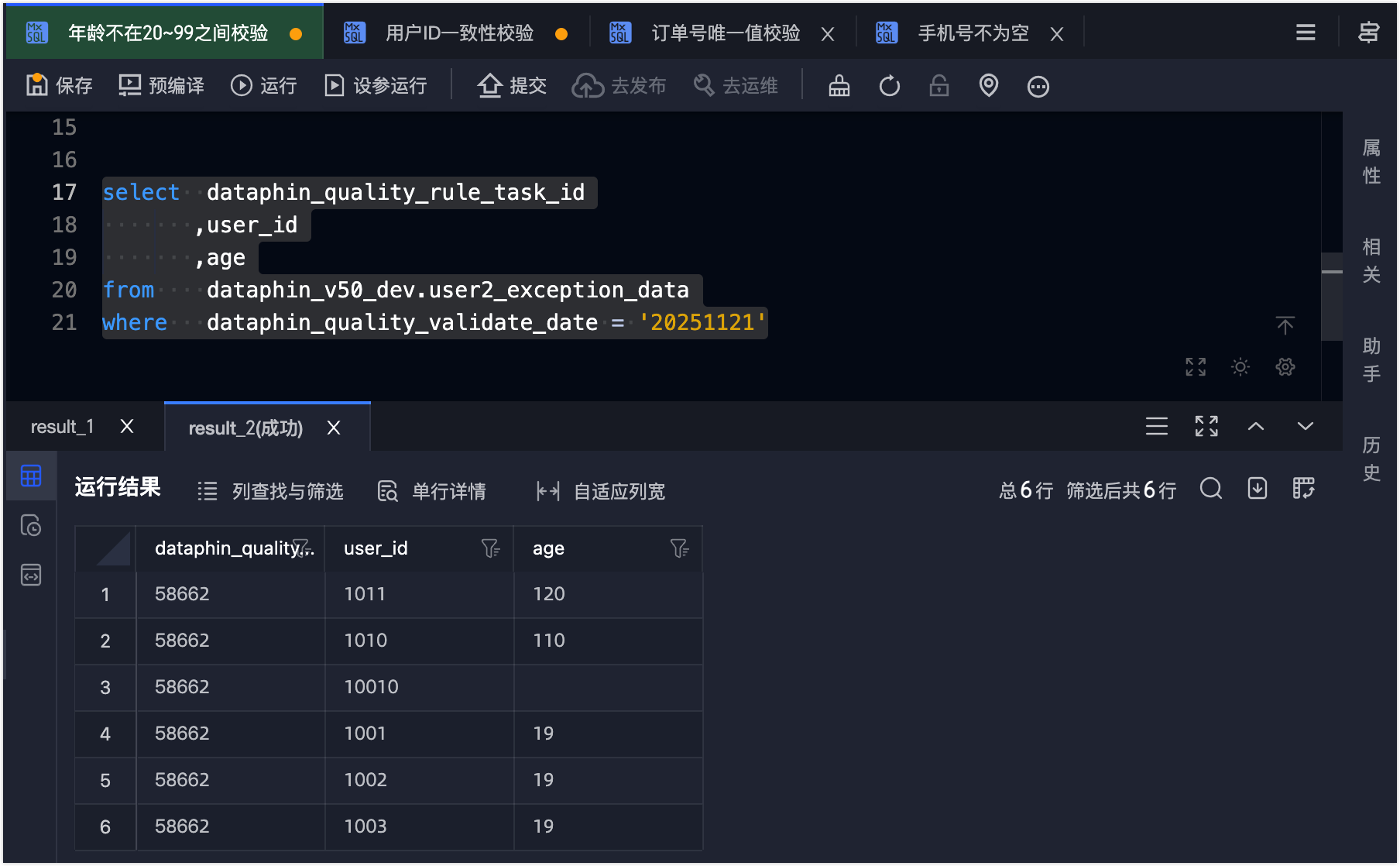The image size is (1400, 866).
Task: Open 列查找与筛选 column filter
Action: tap(270, 491)
